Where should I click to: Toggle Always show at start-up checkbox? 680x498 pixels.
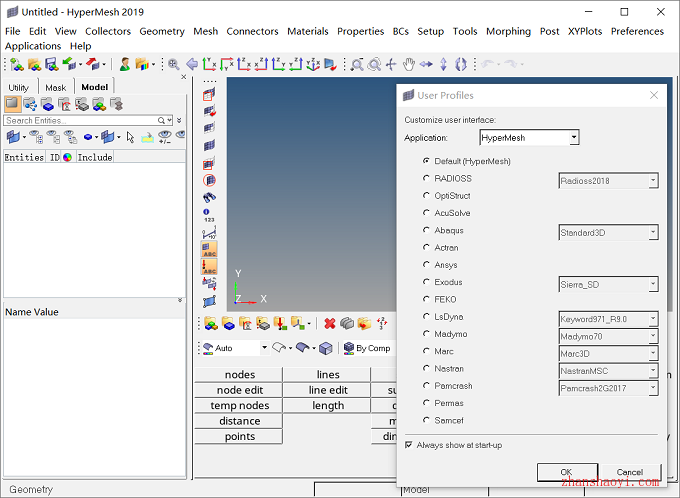click(409, 445)
